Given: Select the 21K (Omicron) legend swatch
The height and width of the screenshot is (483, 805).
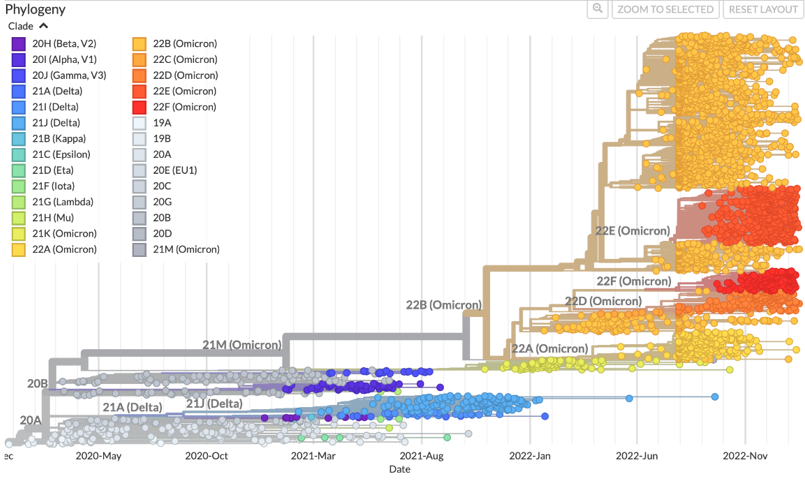Looking at the screenshot, I should click(x=19, y=234).
